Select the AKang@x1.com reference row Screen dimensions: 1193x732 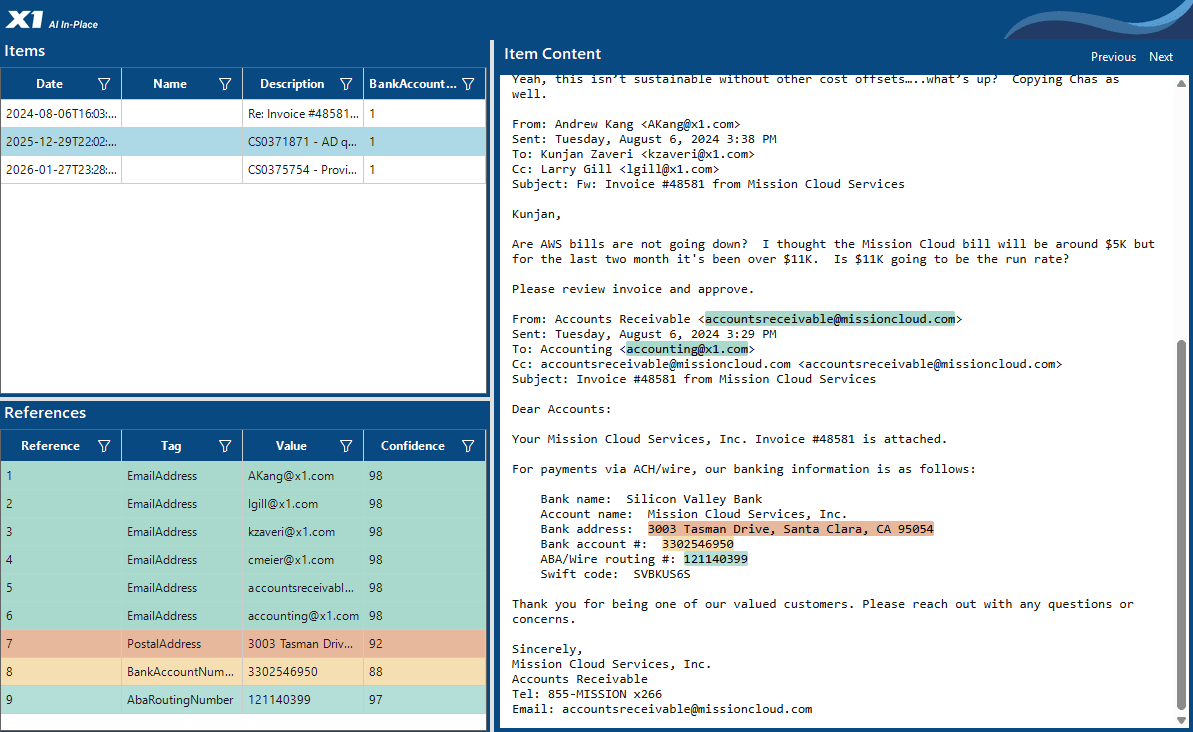tap(243, 476)
